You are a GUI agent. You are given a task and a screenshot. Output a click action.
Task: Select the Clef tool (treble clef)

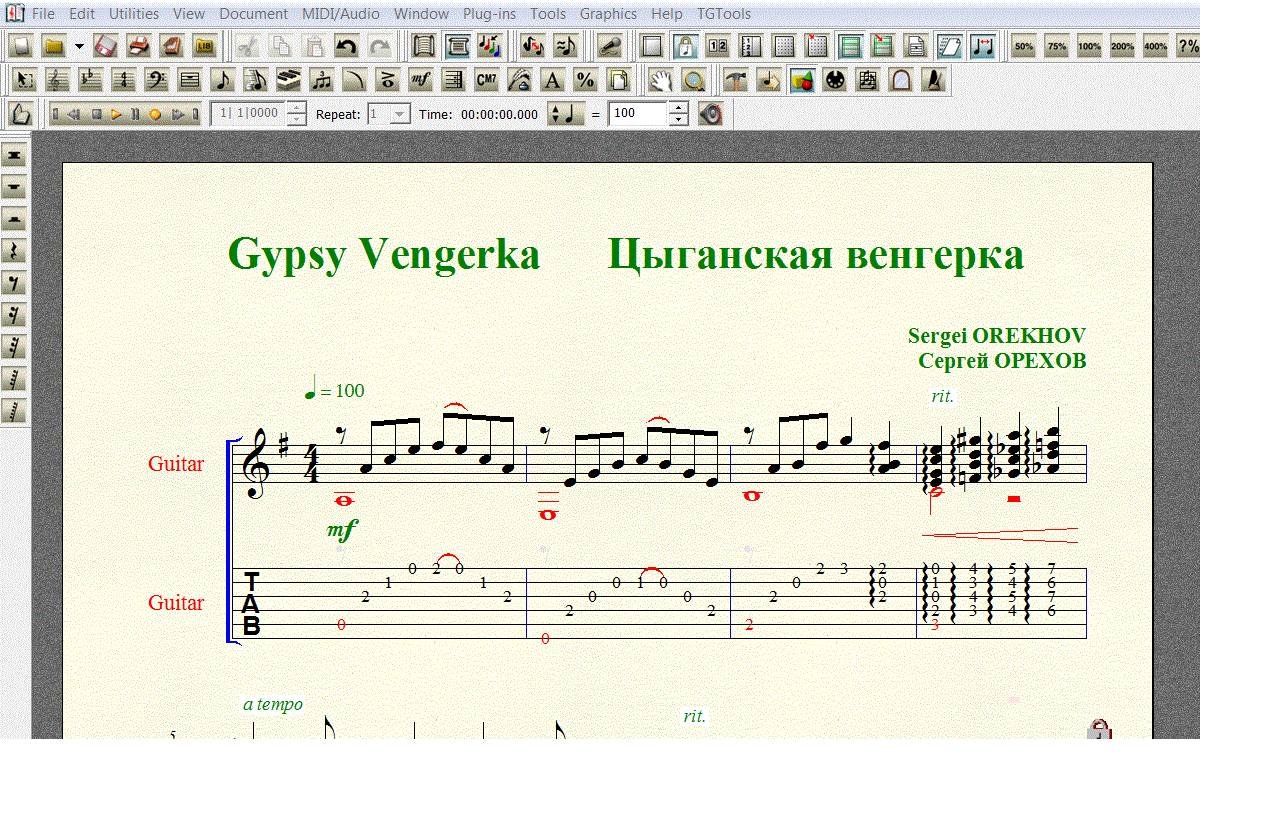point(58,80)
